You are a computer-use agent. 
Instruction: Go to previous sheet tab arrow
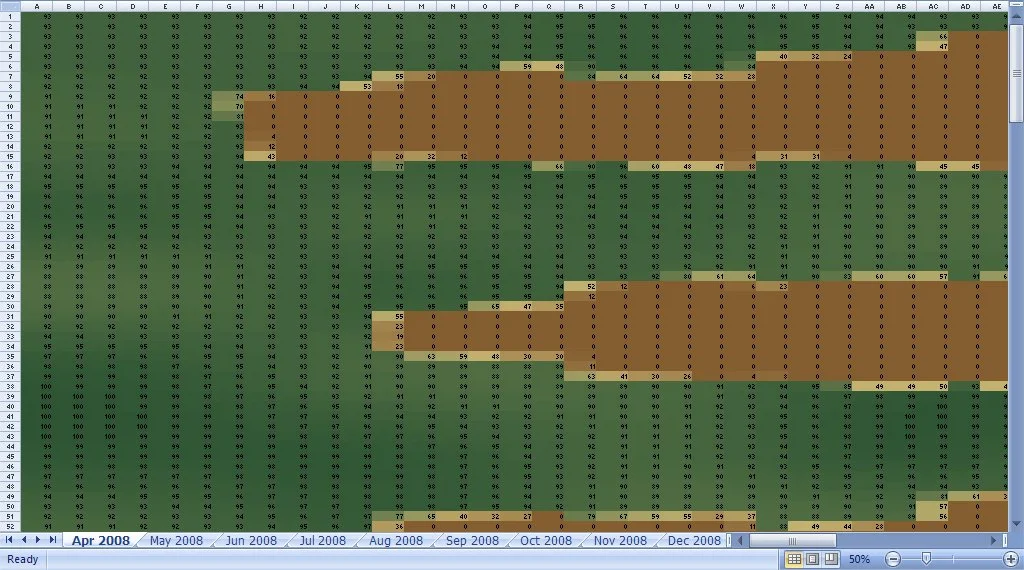24,540
